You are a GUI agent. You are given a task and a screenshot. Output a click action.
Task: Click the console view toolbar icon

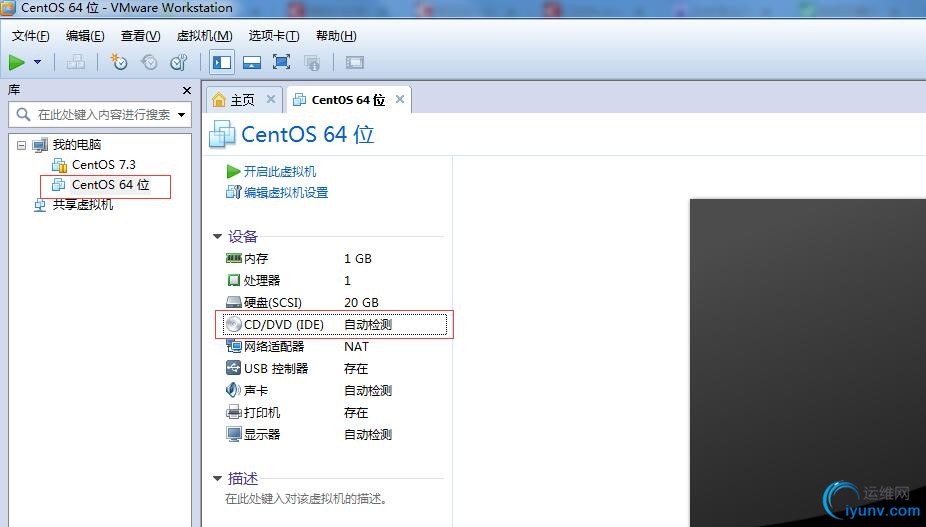(354, 62)
